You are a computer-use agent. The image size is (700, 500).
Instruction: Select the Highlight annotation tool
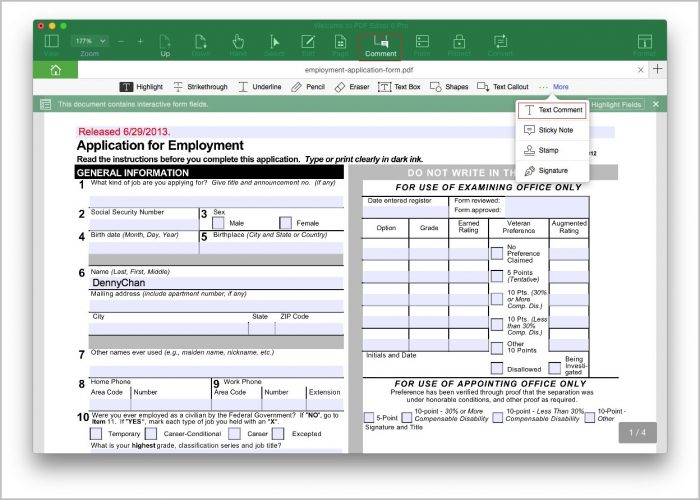[141, 87]
